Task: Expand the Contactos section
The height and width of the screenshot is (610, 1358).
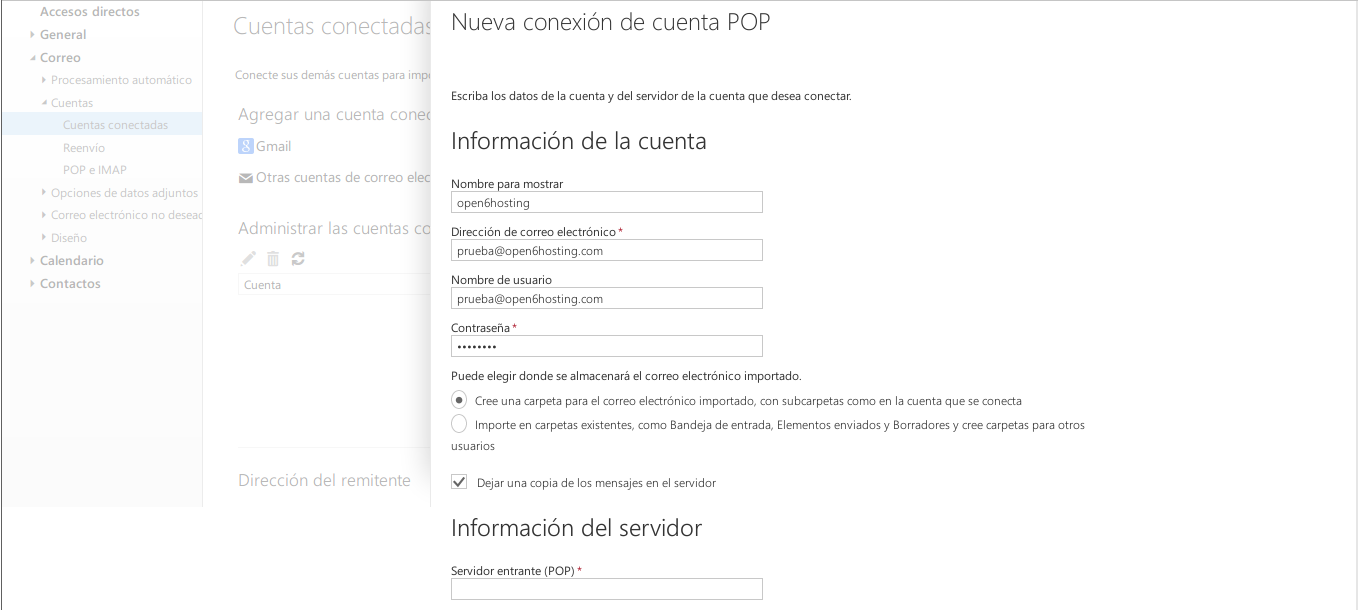Action: (x=33, y=284)
